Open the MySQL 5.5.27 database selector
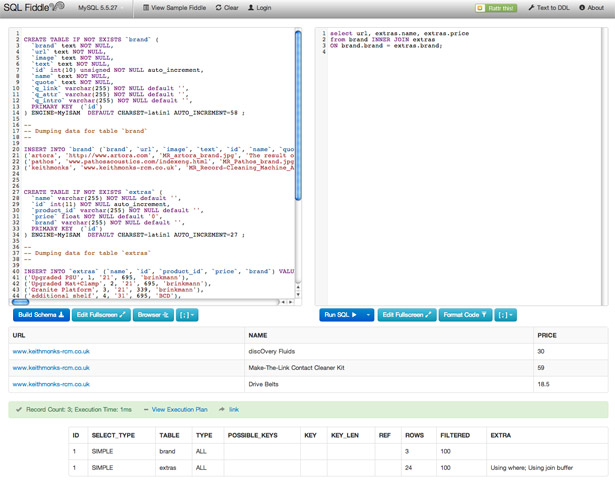This screenshot has width=615, height=483. pyautogui.click(x=98, y=8)
